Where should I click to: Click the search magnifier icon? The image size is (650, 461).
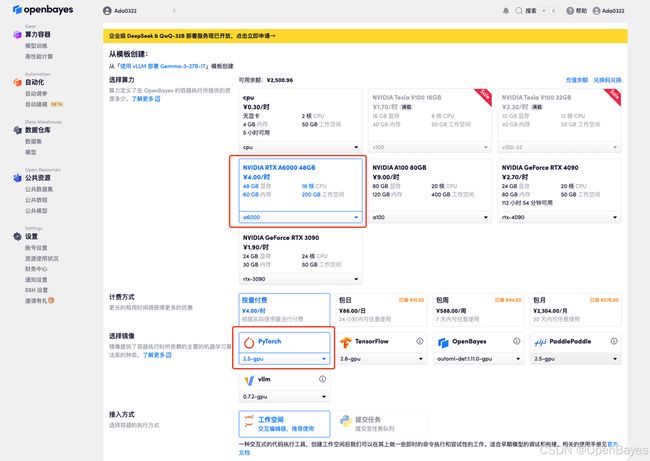coord(519,11)
